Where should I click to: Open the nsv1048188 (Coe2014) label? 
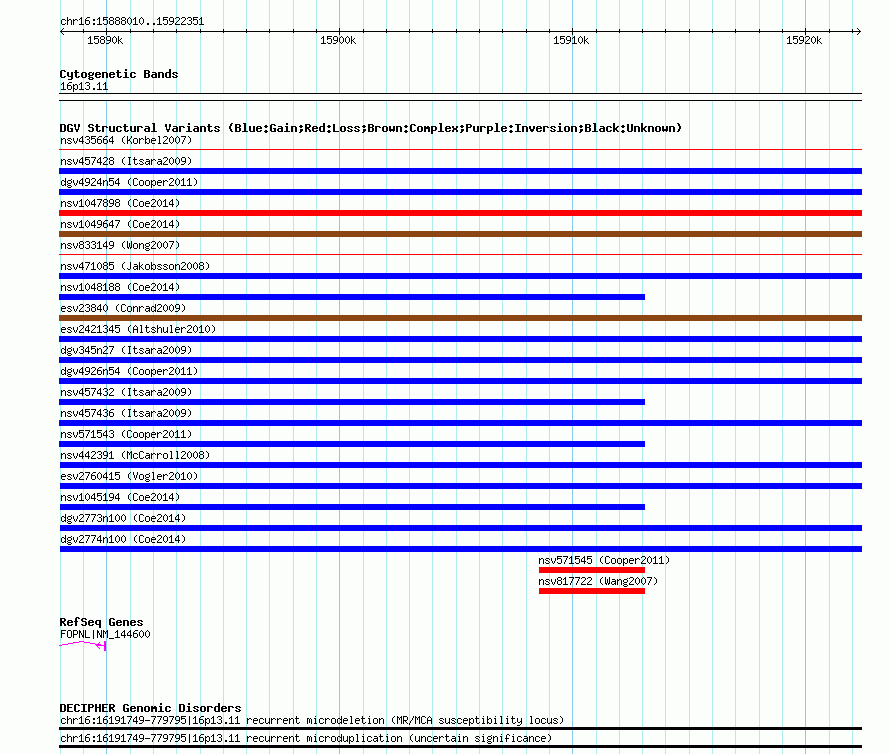pyautogui.click(x=120, y=287)
